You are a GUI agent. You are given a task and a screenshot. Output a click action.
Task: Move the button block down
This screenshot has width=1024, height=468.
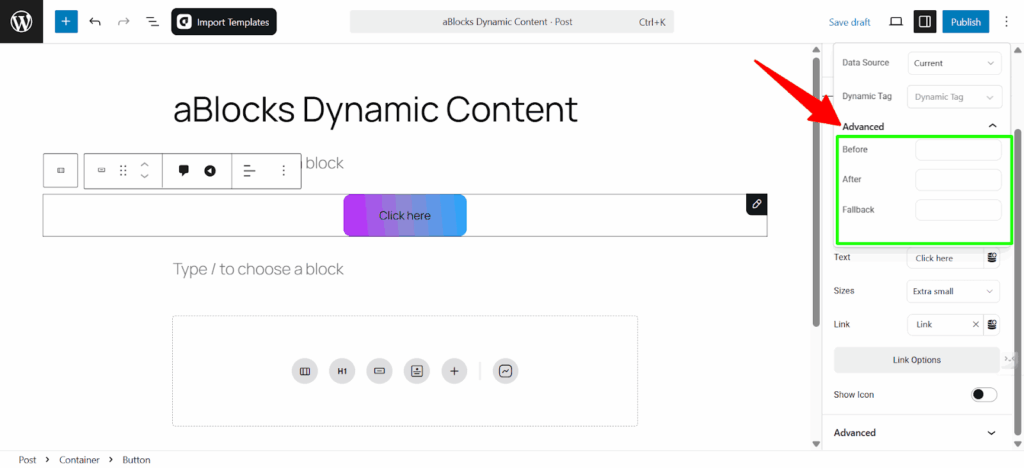pos(145,176)
